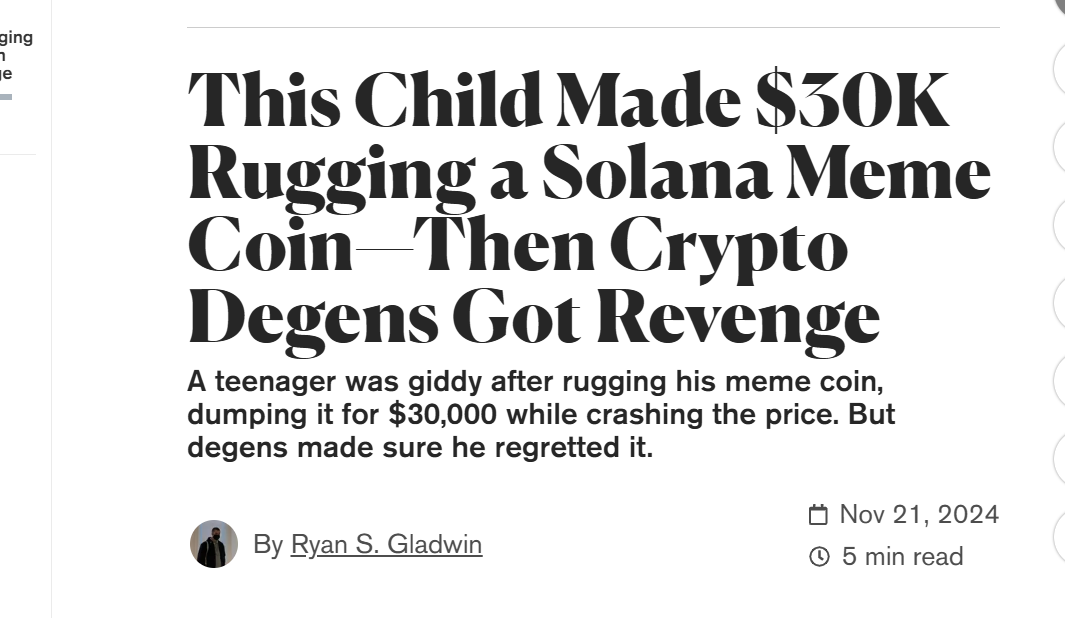Click the share circle beside the 'Coin—Then Crypto' line
Viewport: 1065px width, 618px height.
(x=1060, y=225)
